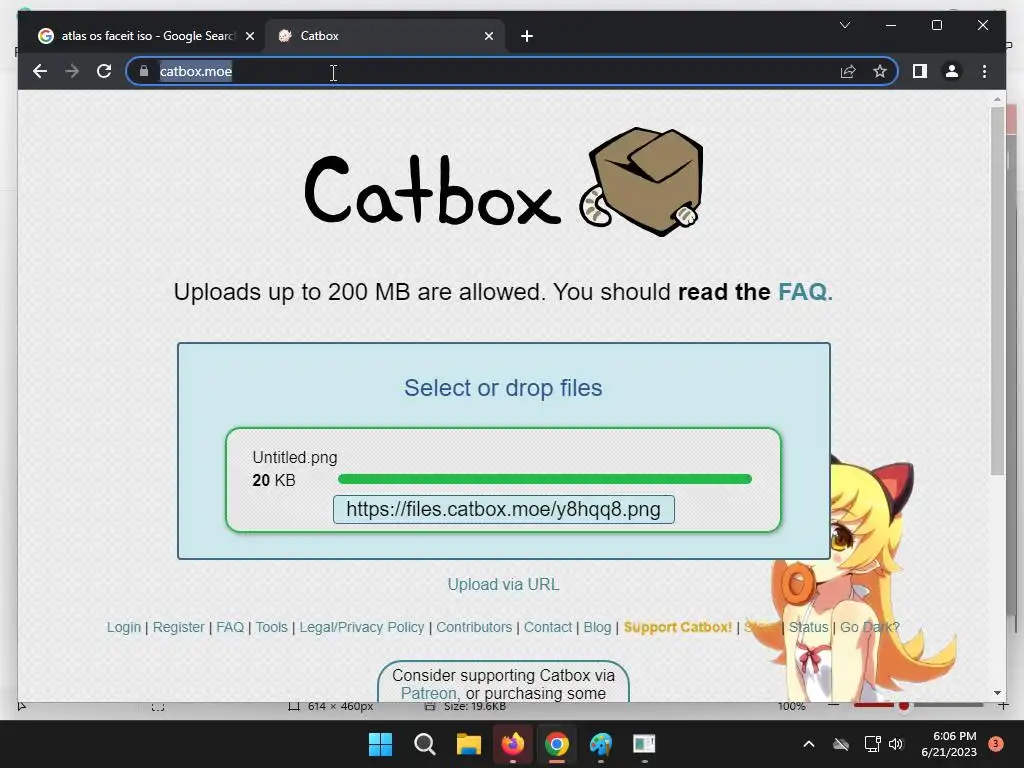The image size is (1024, 768).
Task: Open Paint from the taskbar
Action: [600, 744]
